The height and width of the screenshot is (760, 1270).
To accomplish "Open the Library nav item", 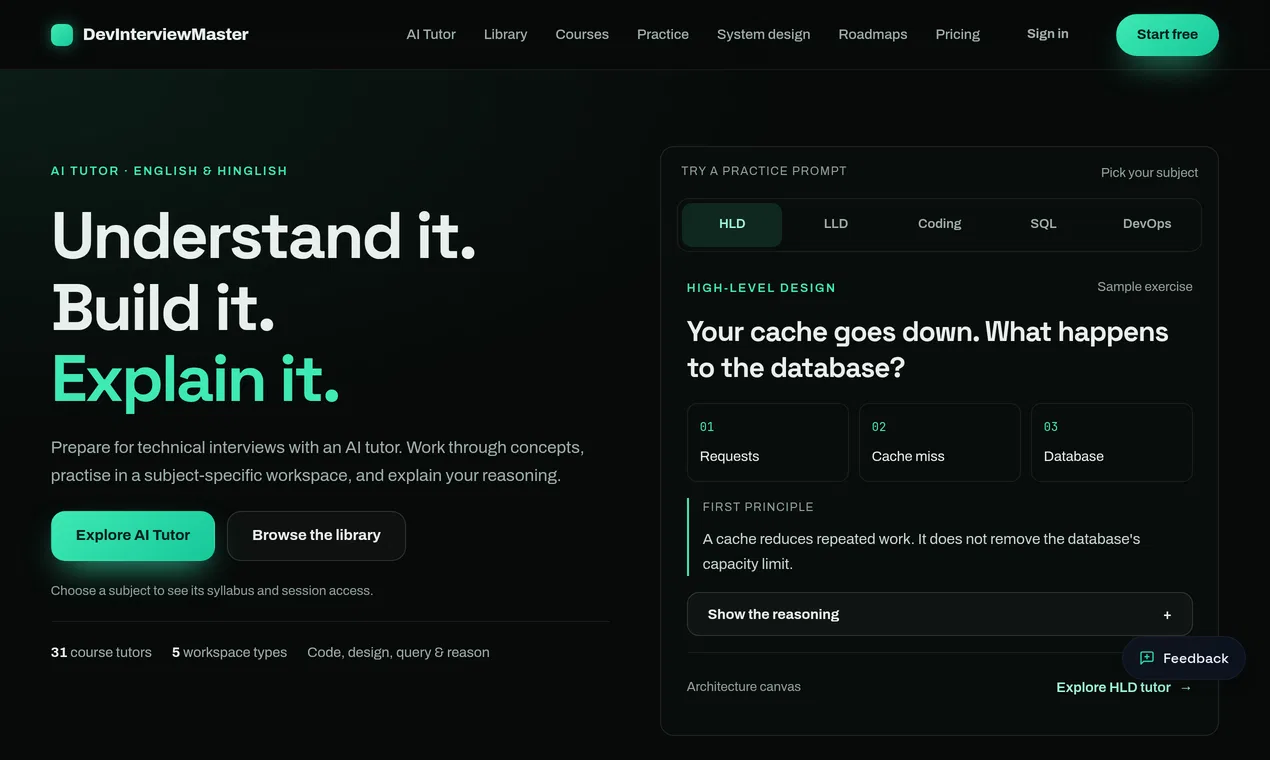I will [x=505, y=34].
